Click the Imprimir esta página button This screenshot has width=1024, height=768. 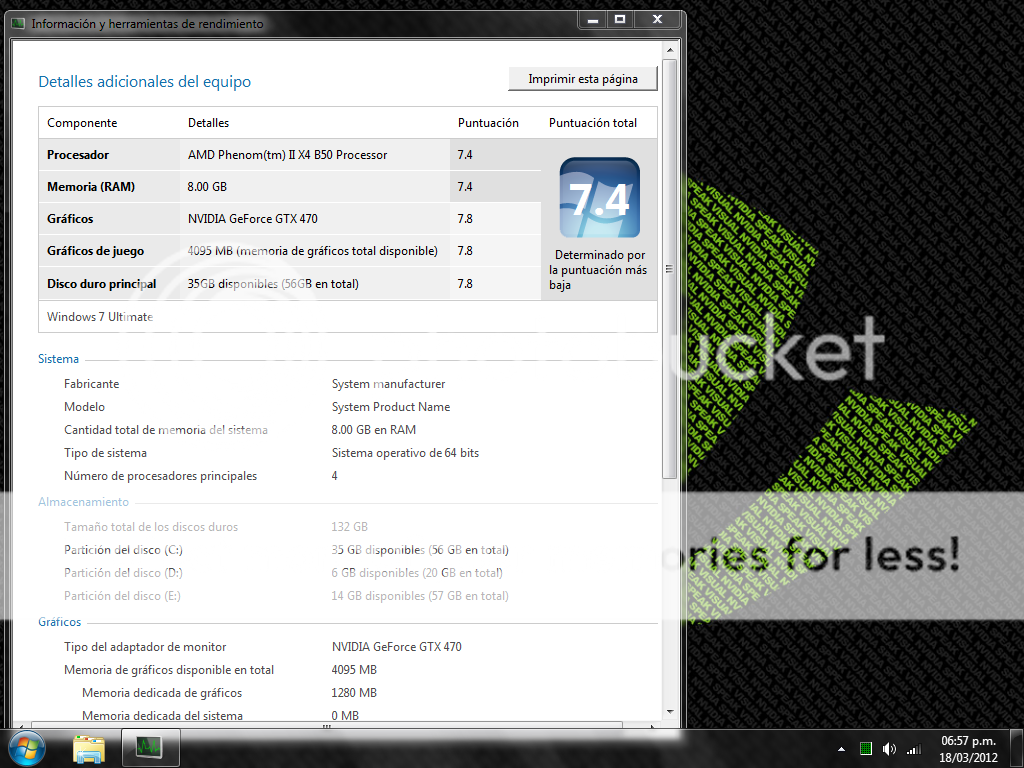tap(583, 79)
